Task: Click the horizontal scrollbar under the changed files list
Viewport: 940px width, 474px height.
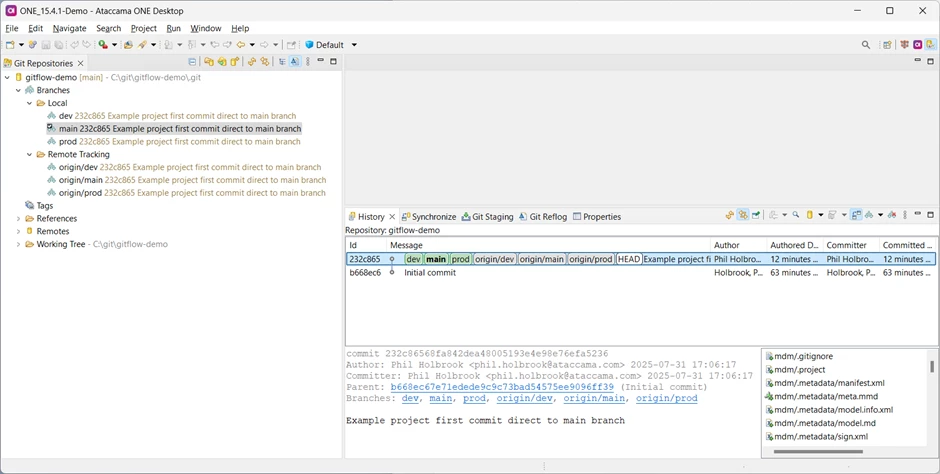Action: click(x=818, y=452)
